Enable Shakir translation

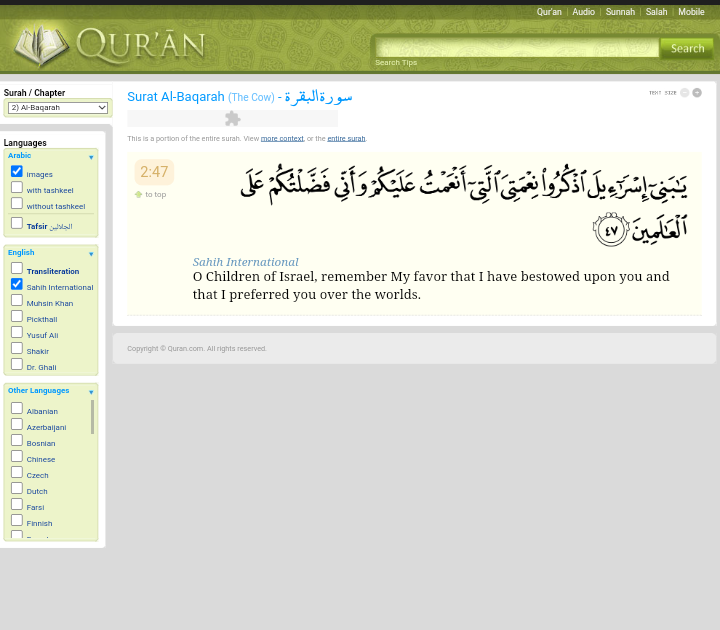pos(17,349)
